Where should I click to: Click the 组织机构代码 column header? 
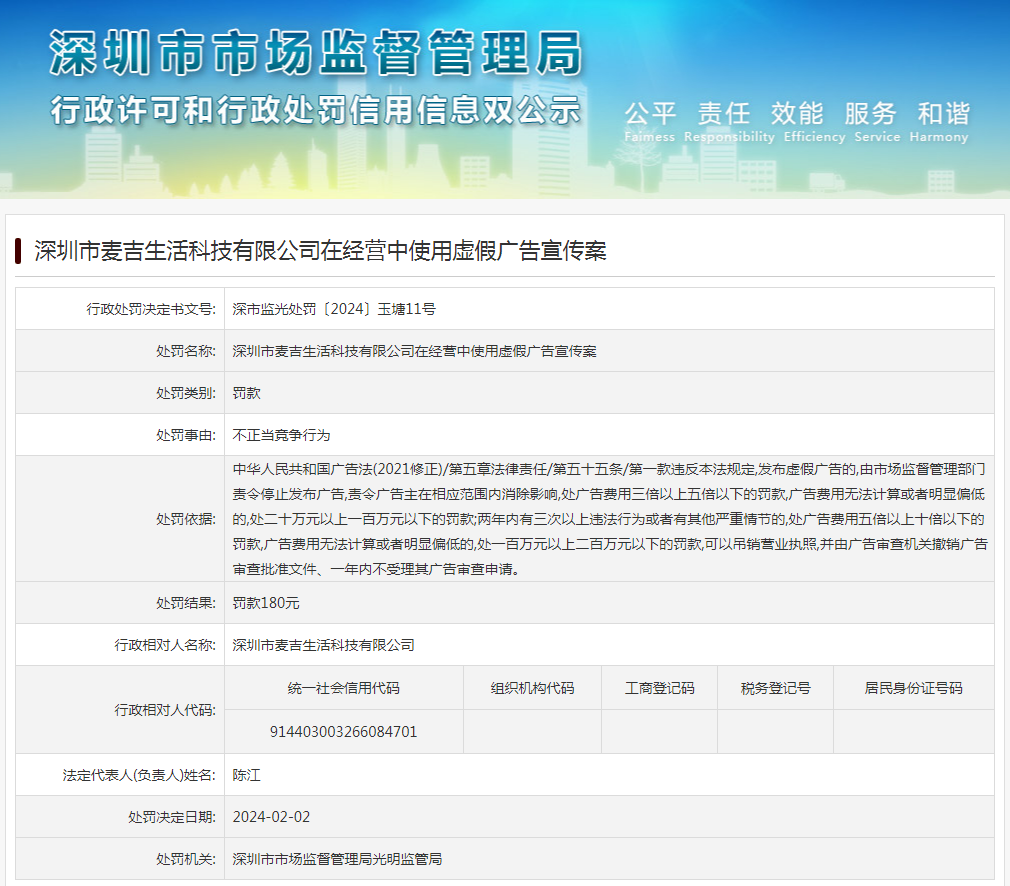pos(532,688)
